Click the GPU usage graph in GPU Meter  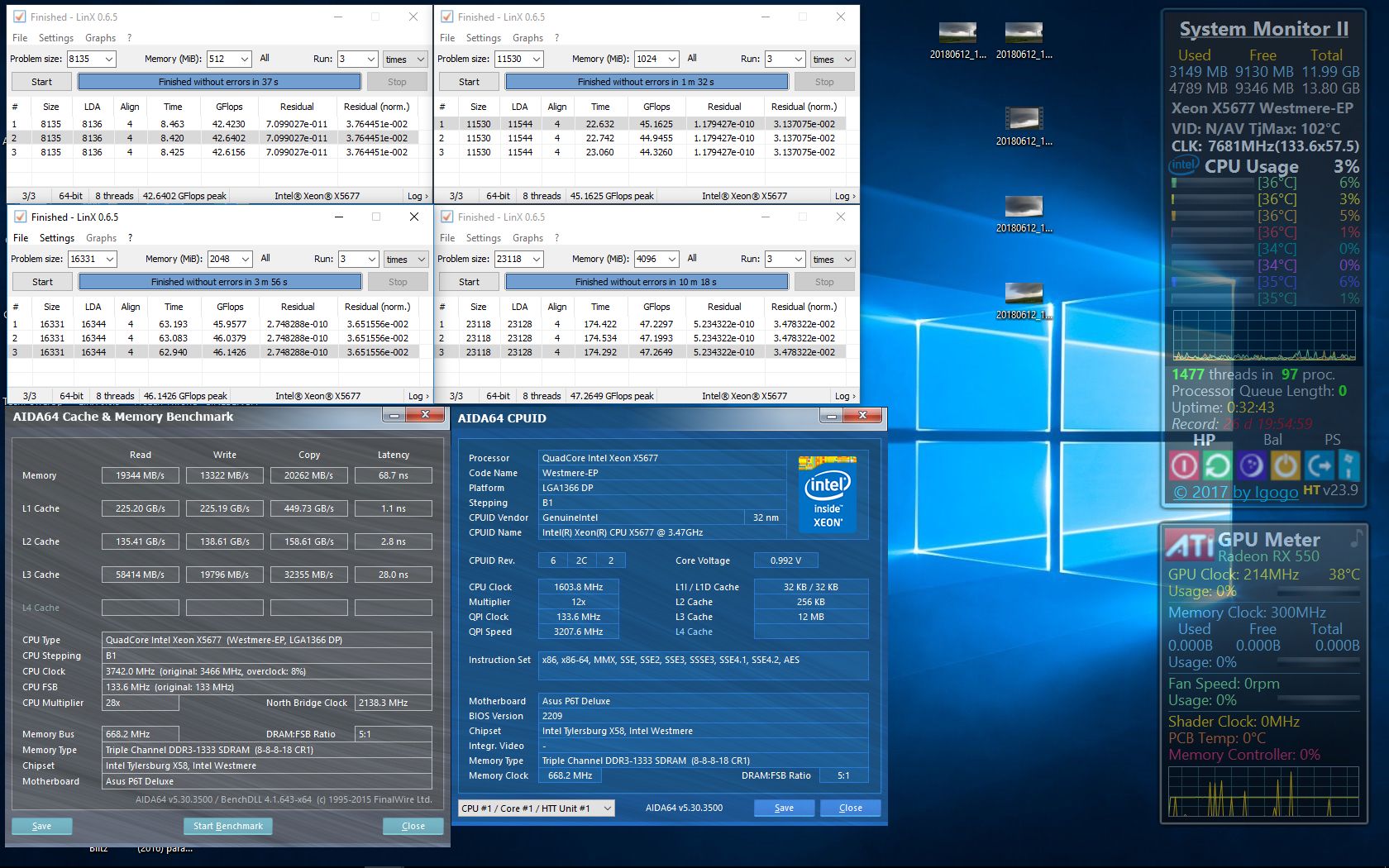point(1263,793)
